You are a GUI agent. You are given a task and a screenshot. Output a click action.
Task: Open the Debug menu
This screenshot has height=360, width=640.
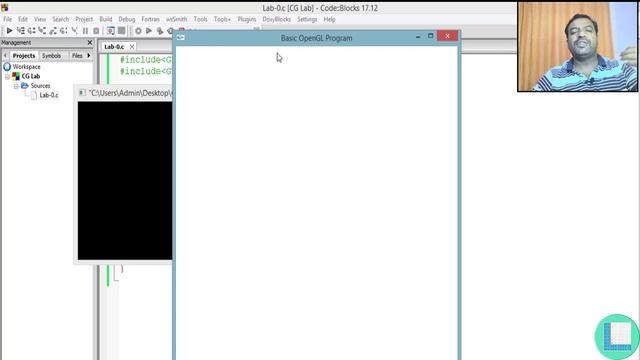(127, 19)
